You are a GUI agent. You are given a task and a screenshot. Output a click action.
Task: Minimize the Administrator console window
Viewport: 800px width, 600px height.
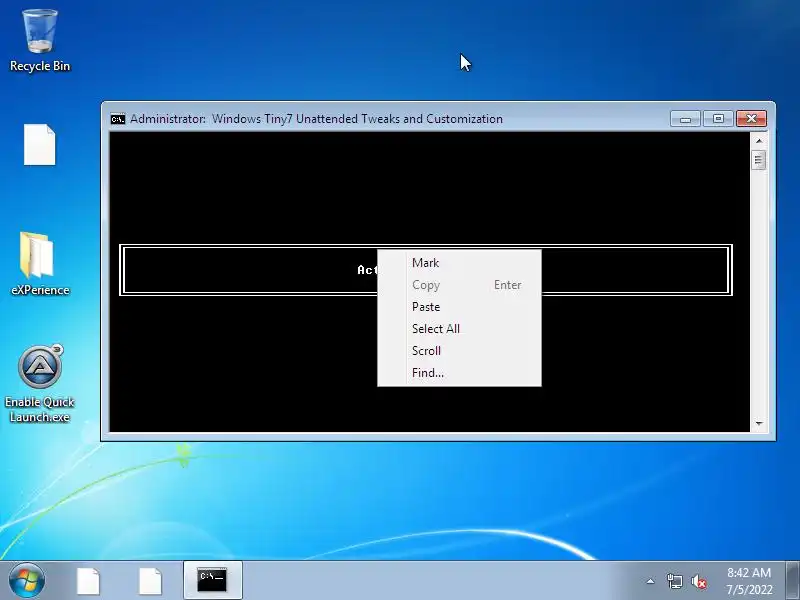(685, 119)
